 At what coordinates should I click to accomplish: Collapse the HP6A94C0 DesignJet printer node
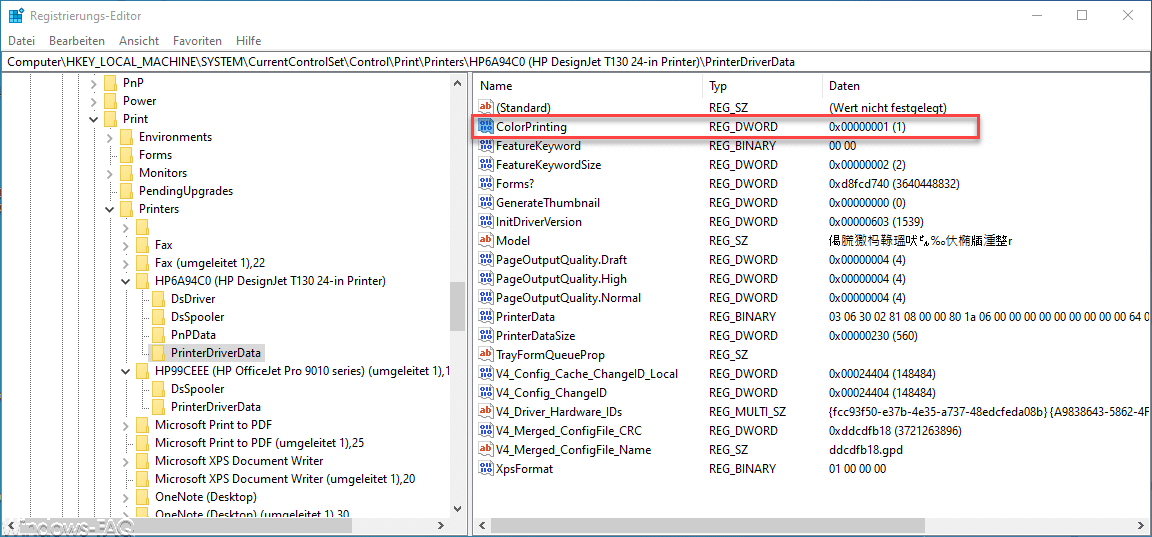tap(126, 281)
